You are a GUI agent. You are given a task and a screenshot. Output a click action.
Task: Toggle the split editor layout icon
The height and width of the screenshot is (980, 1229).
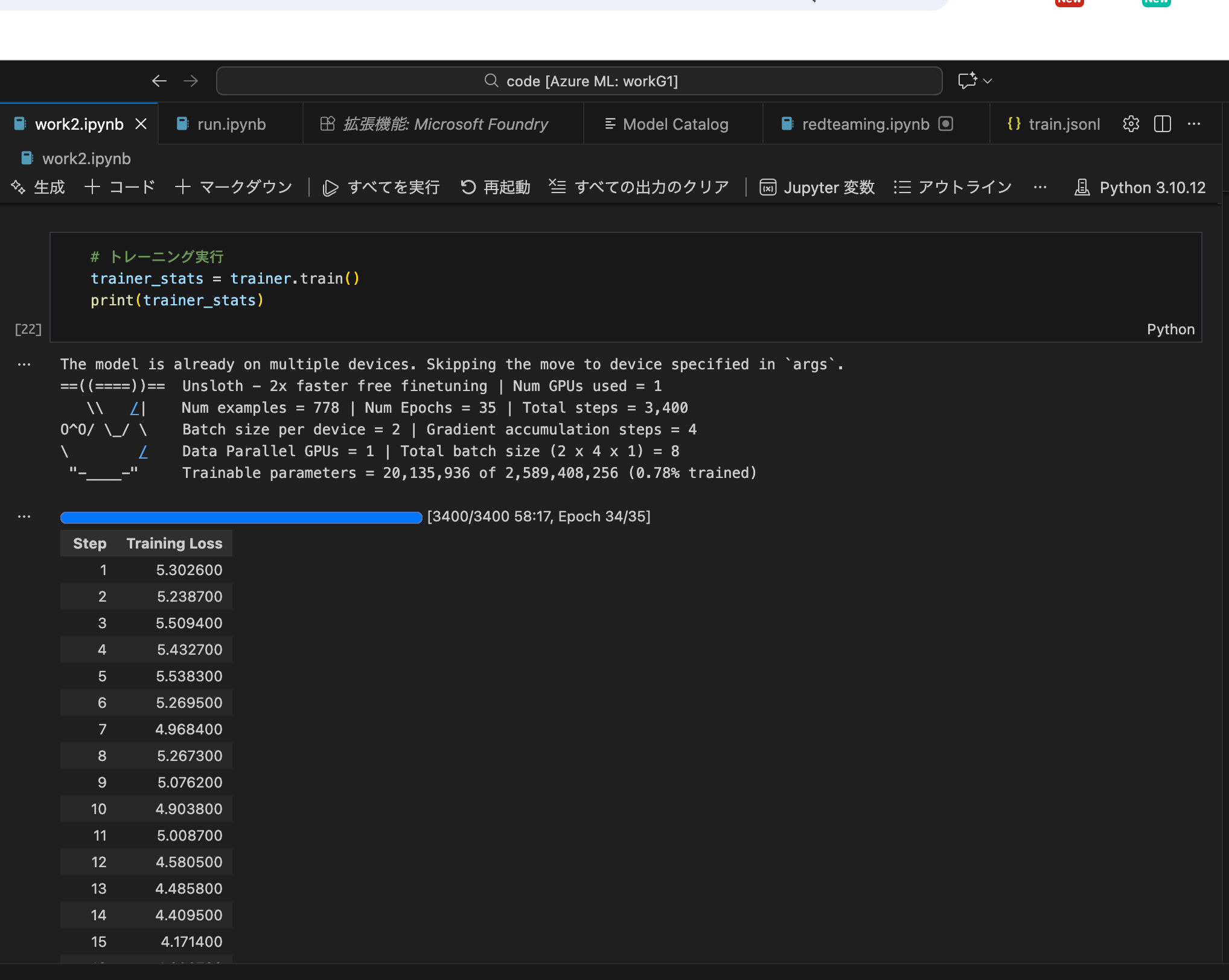pyautogui.click(x=1162, y=124)
